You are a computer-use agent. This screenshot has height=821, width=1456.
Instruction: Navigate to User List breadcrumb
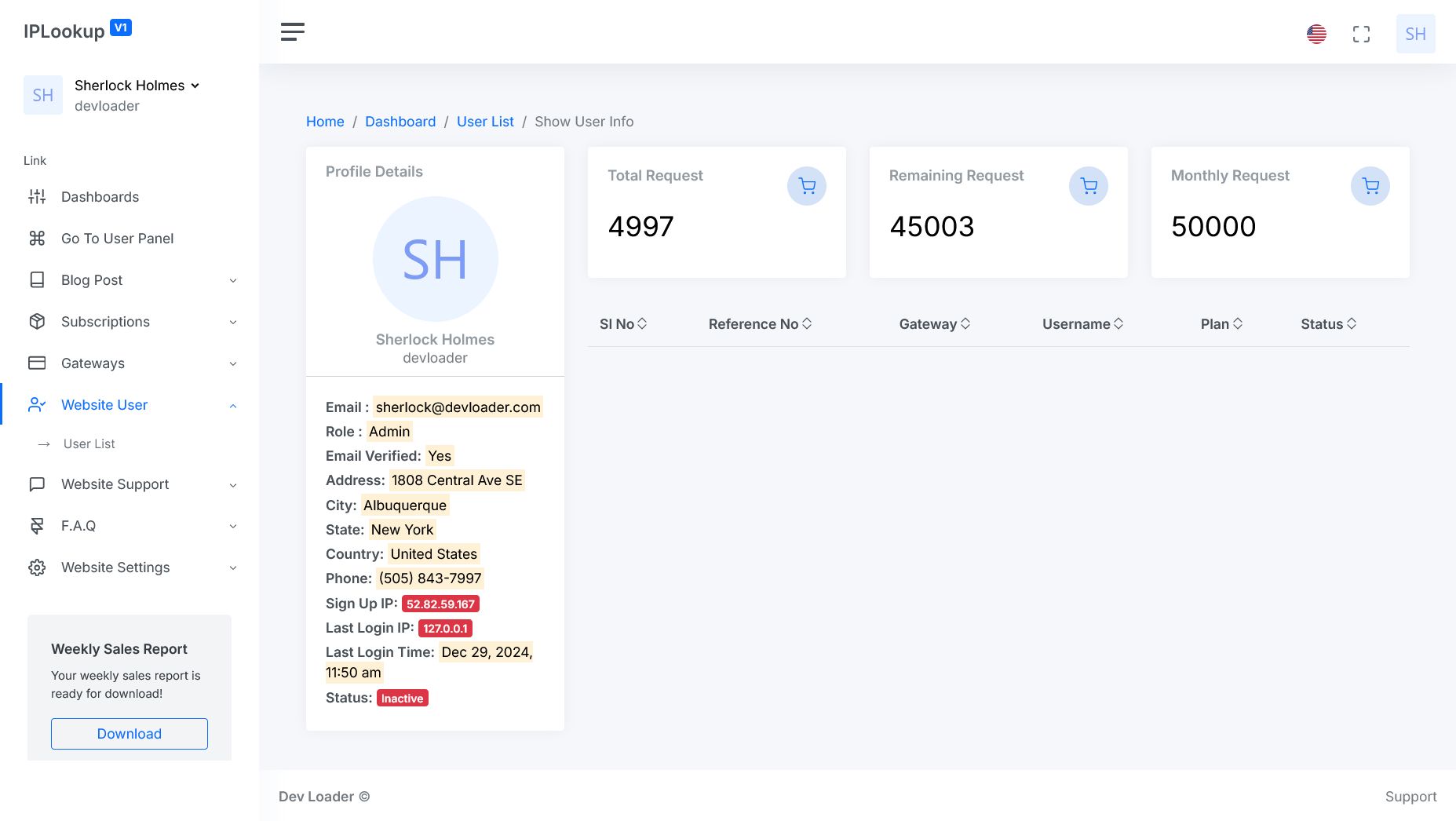[x=485, y=122]
